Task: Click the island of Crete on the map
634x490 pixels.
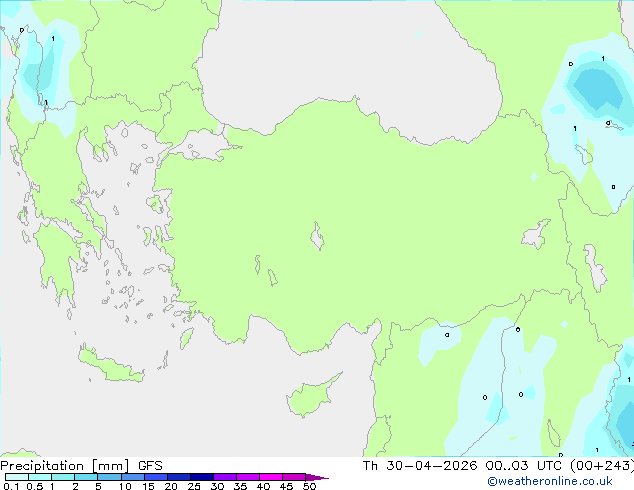Action: click(x=109, y=365)
